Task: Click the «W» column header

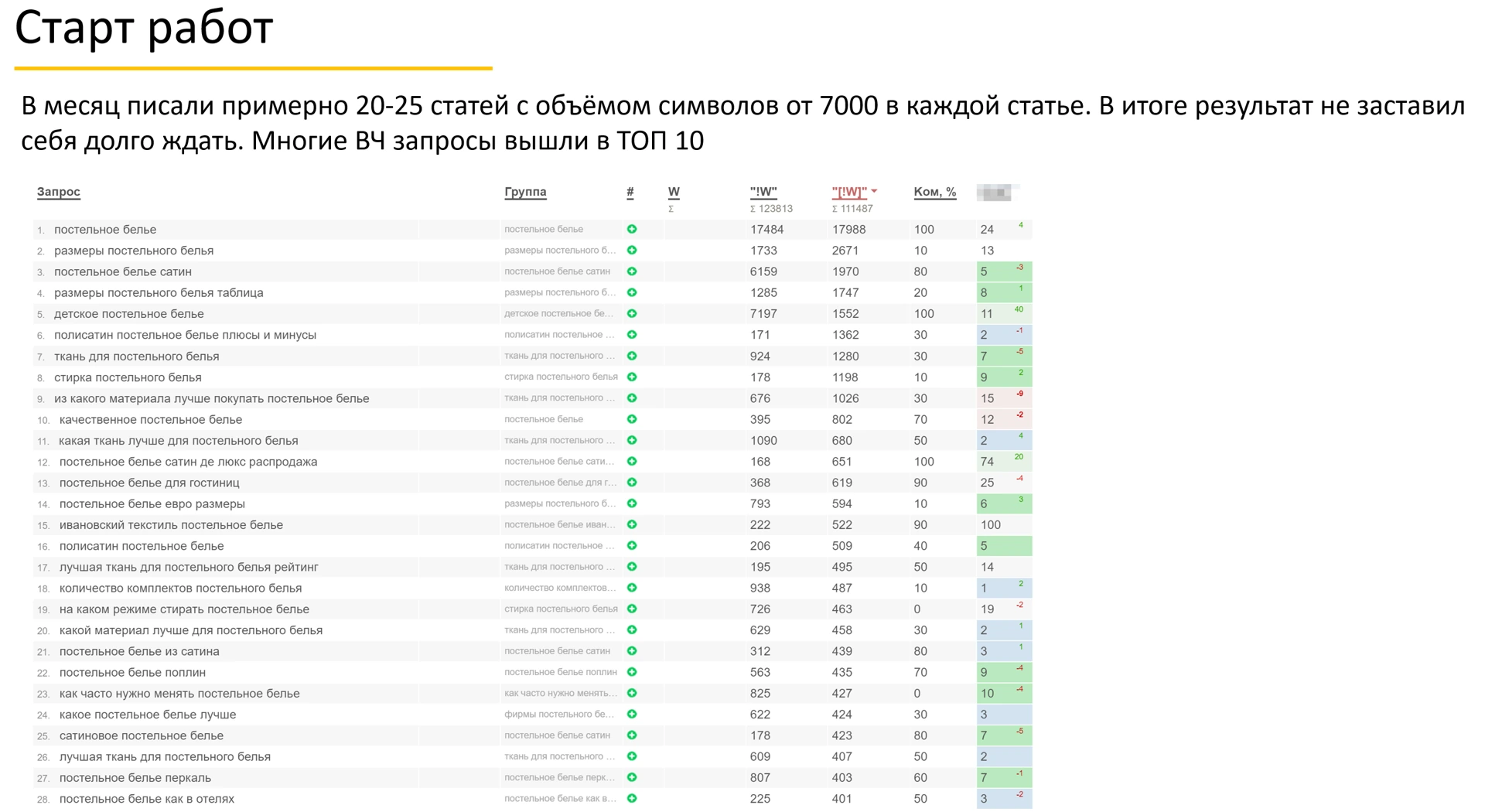Action: pyautogui.click(x=674, y=192)
